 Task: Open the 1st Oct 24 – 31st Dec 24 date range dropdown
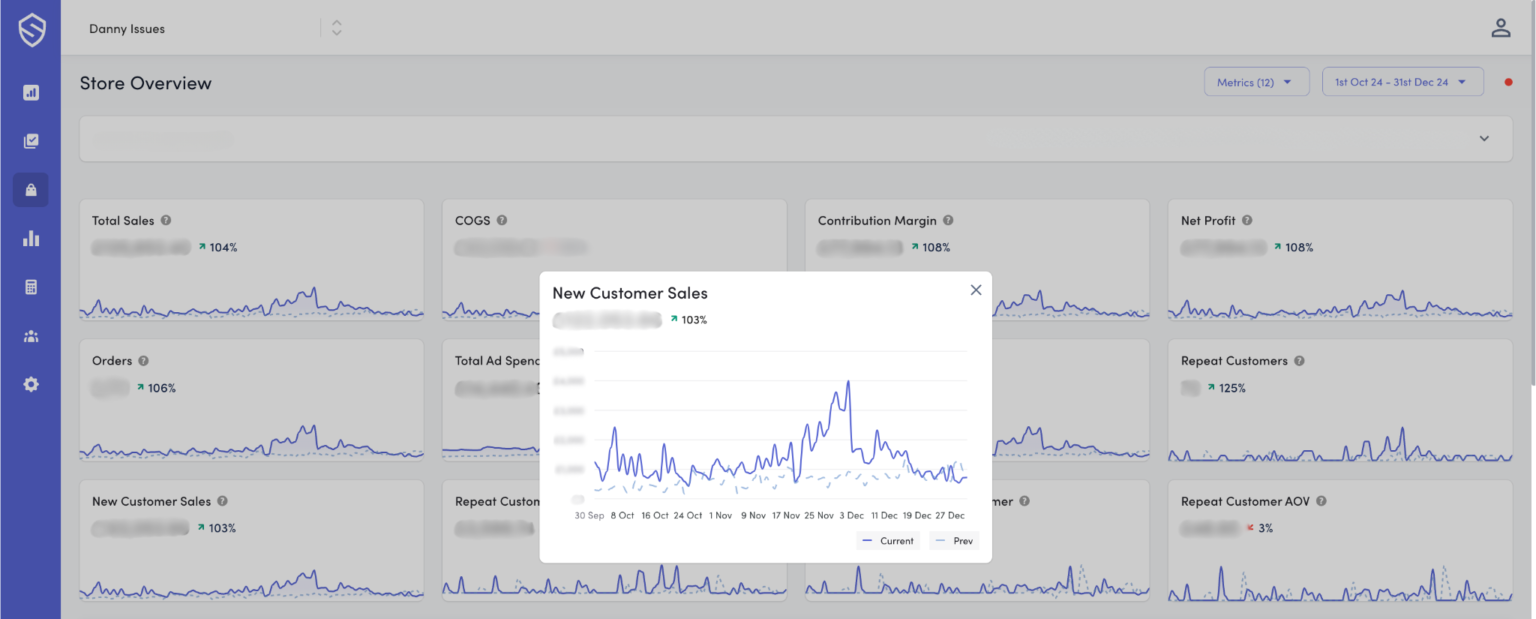click(x=1402, y=82)
